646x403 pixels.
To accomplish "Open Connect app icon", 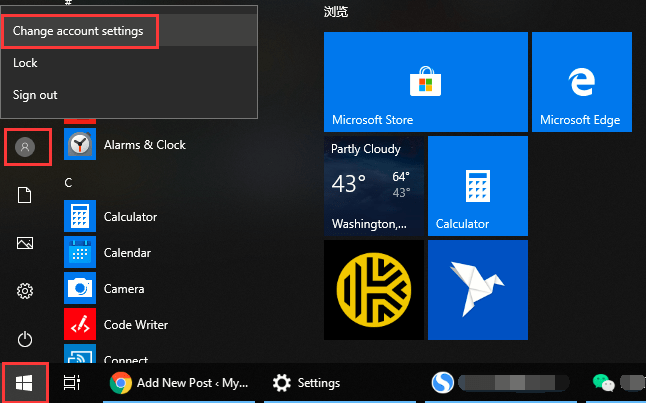I will [x=80, y=354].
